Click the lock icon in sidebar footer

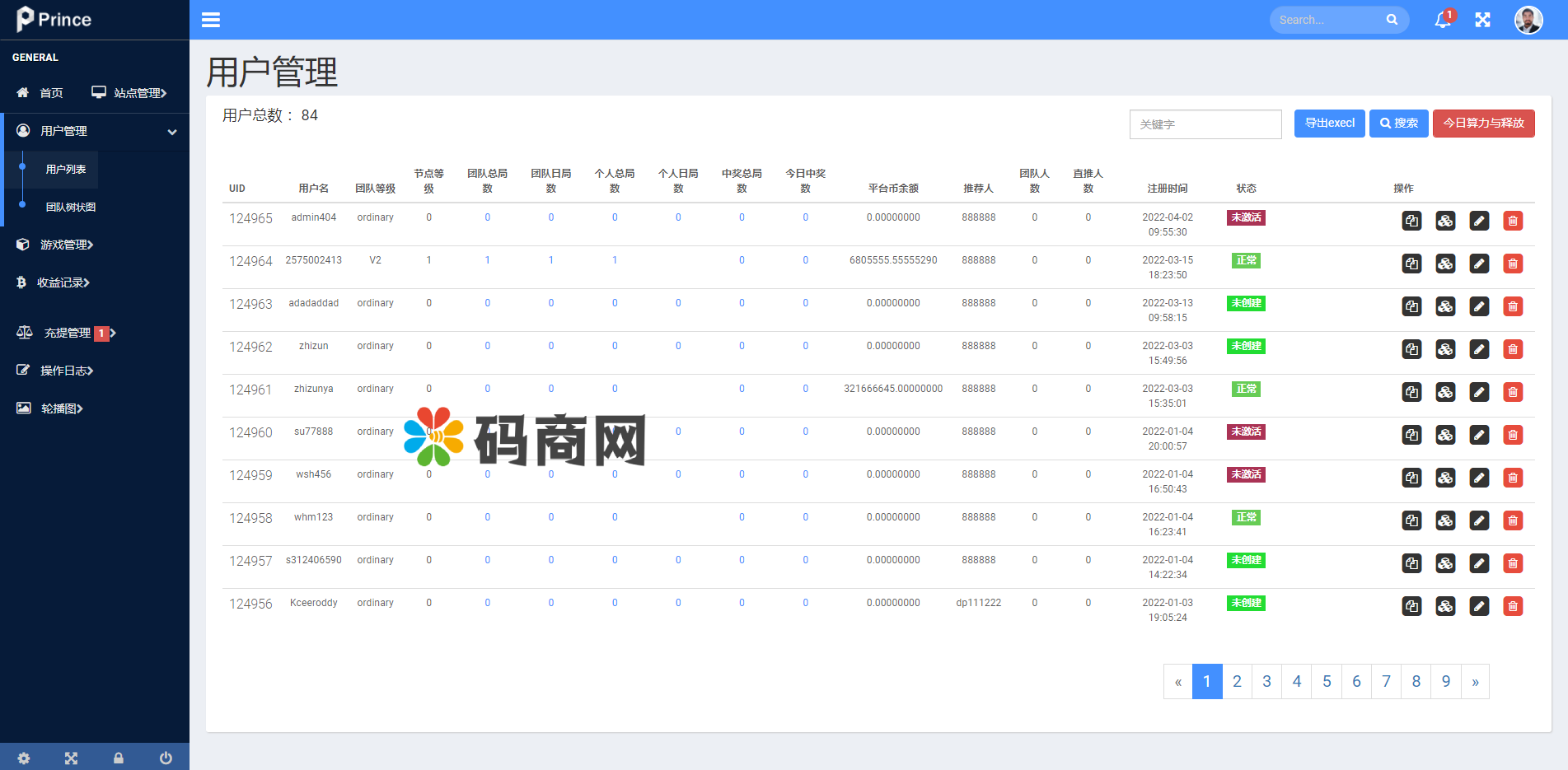(119, 758)
